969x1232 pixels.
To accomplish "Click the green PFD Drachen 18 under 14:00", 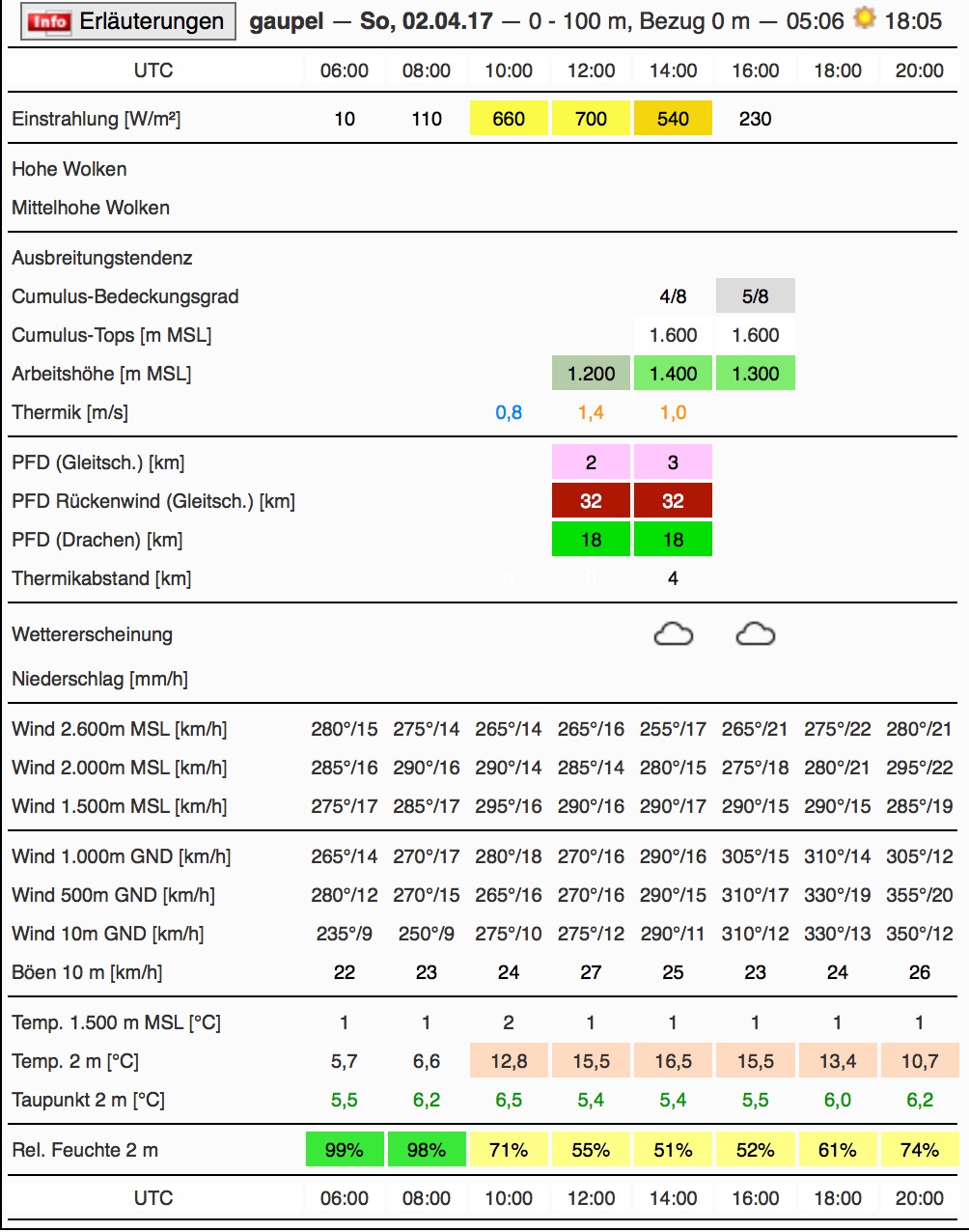I will click(x=673, y=540).
